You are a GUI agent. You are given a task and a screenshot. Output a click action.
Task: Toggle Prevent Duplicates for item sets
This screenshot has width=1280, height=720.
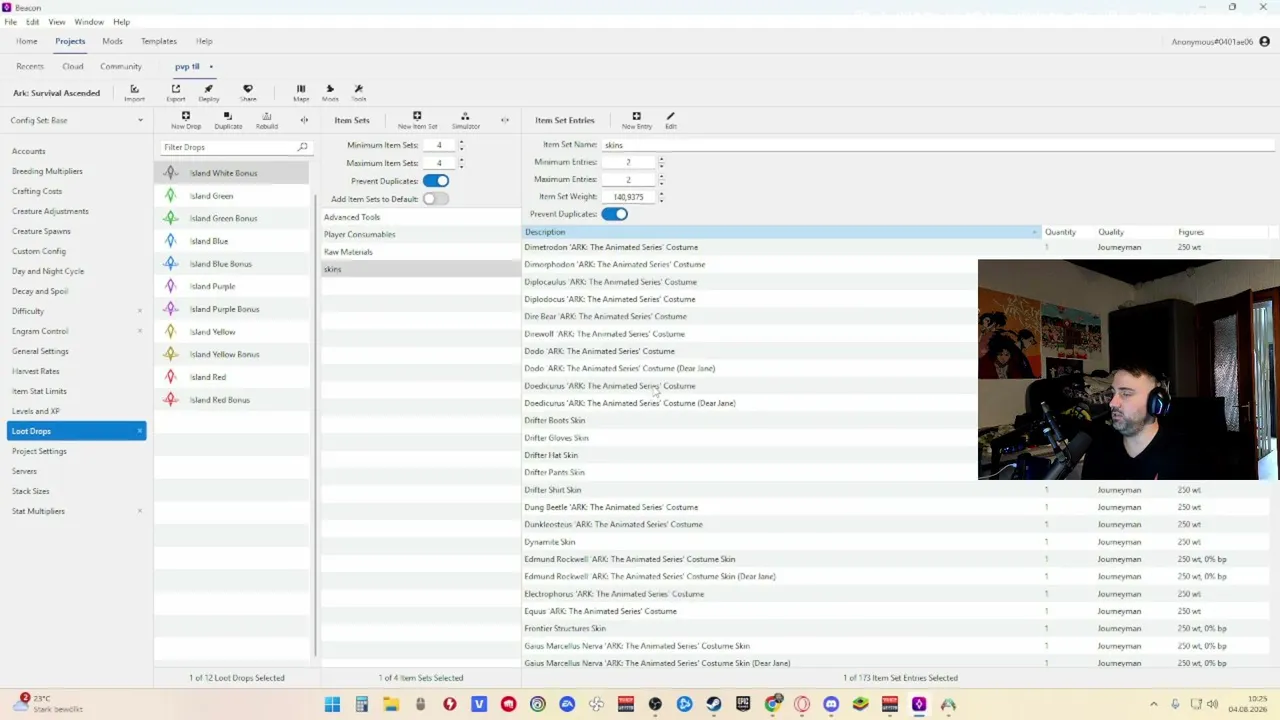[436, 181]
